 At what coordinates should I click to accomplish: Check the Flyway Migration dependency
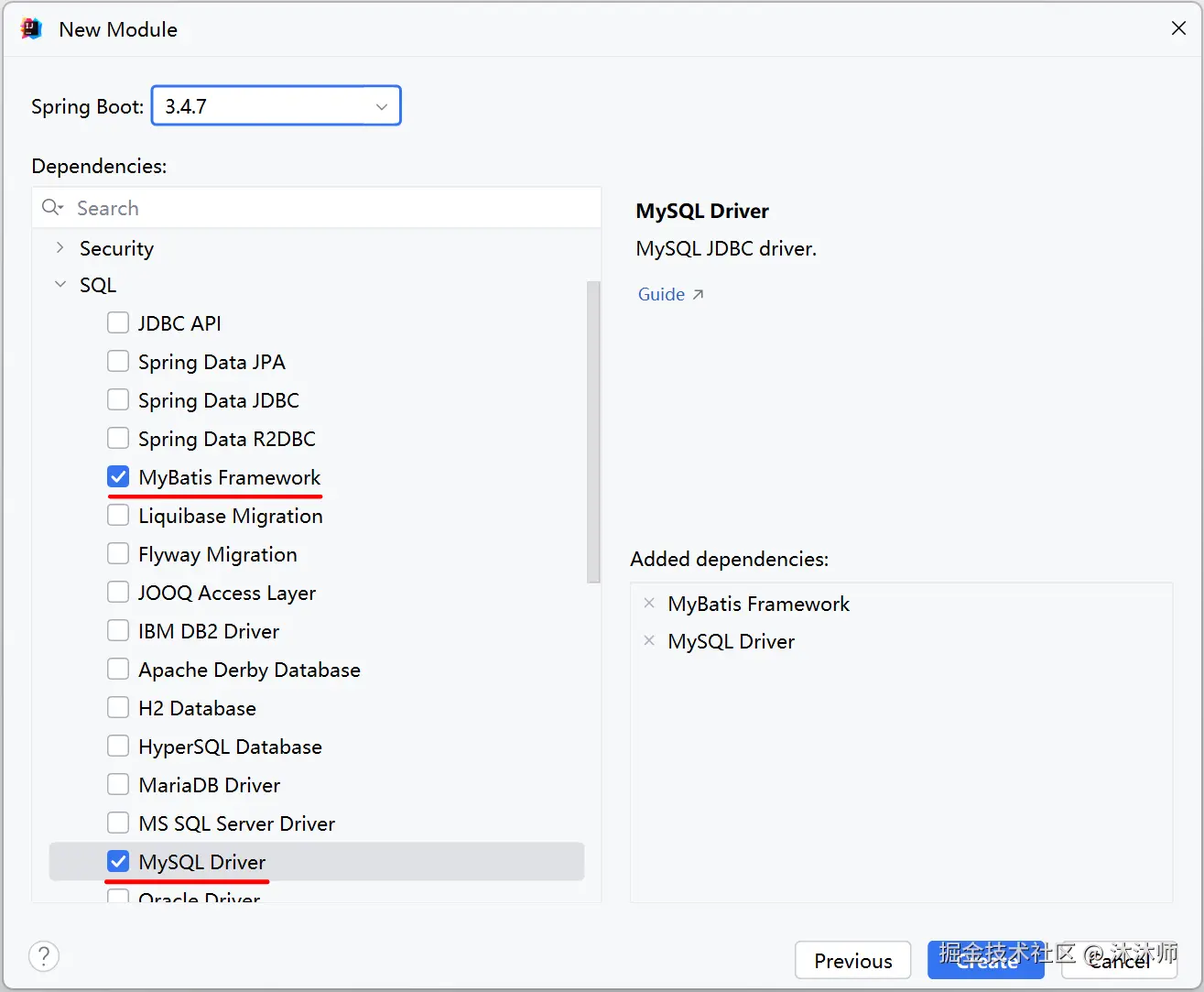coord(118,553)
